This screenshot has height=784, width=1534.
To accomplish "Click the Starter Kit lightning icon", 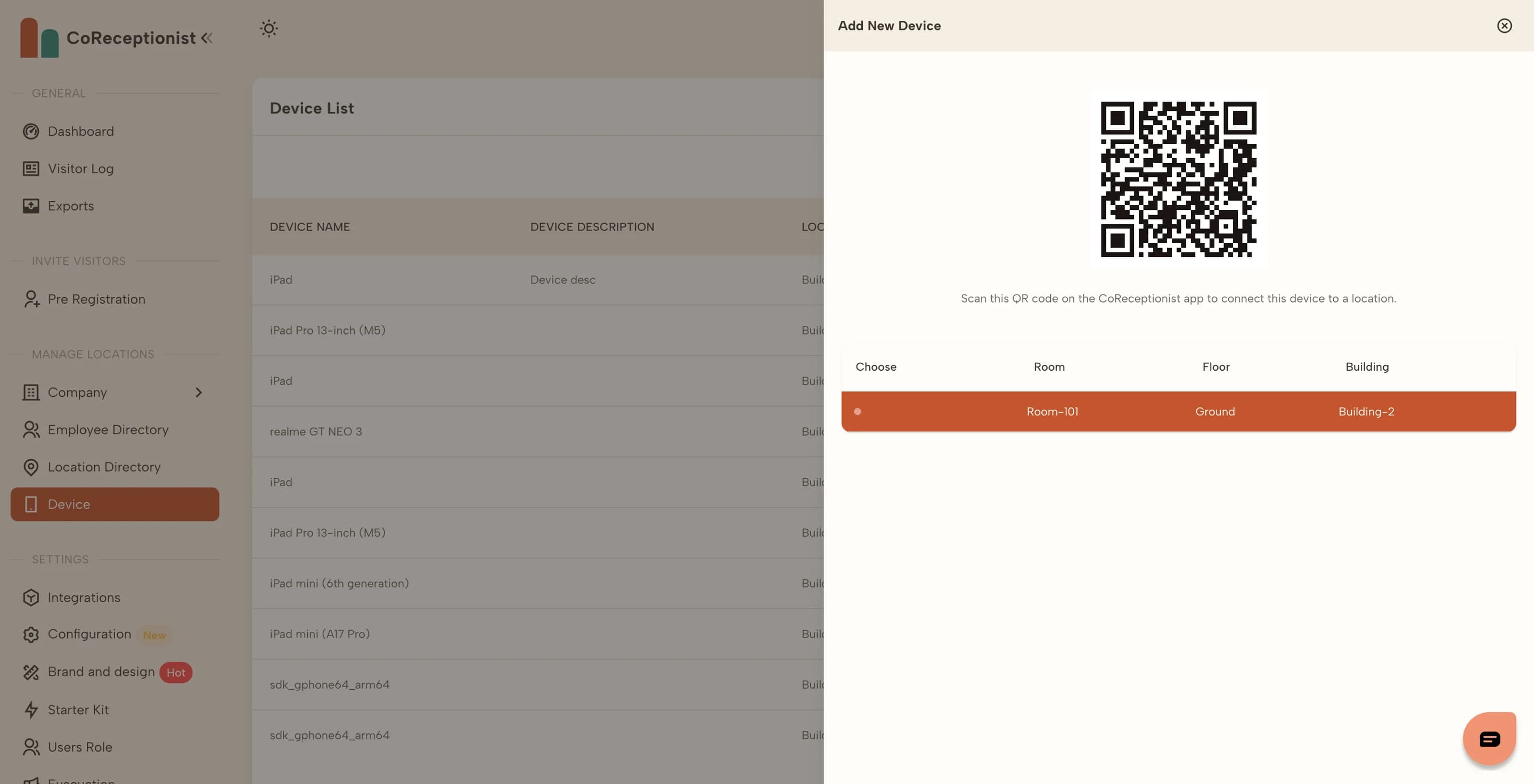I will tap(31, 709).
